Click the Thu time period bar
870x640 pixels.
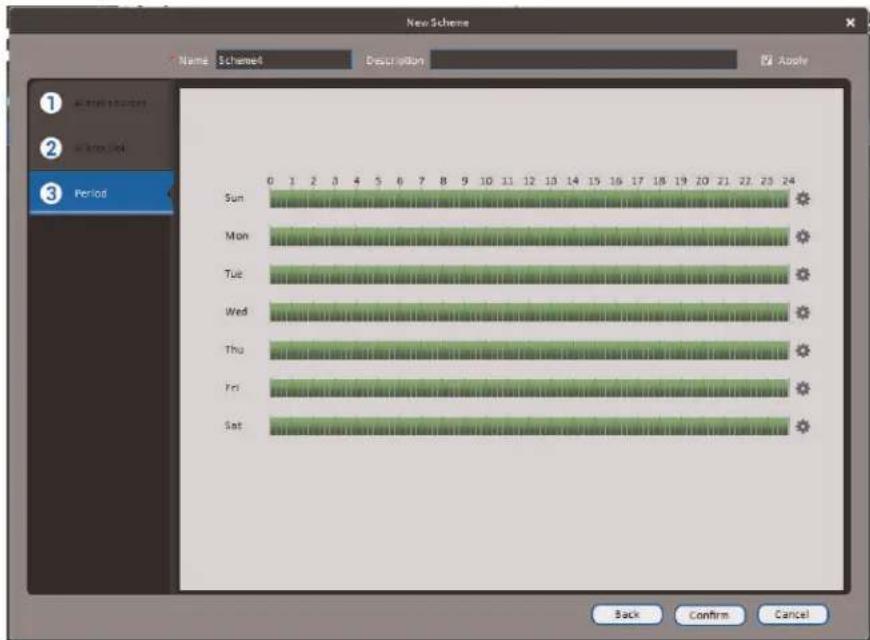tap(529, 350)
